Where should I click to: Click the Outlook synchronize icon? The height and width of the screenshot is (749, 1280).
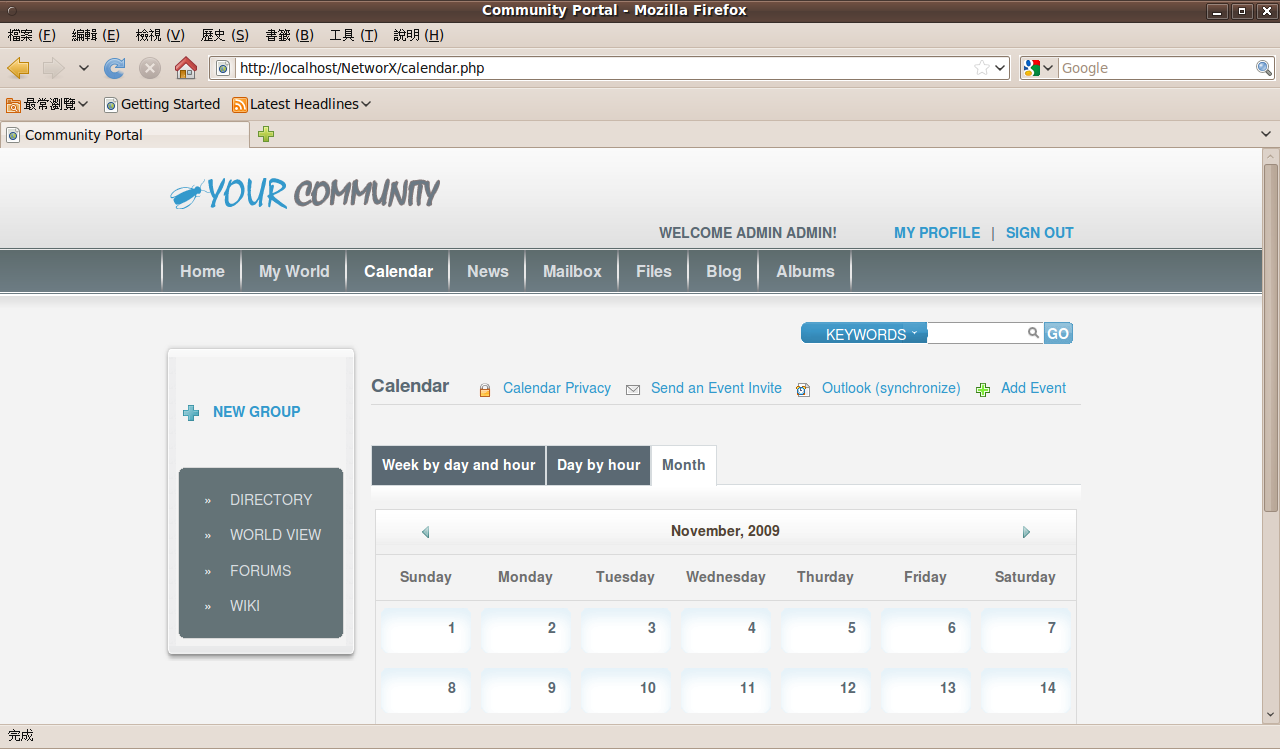click(803, 390)
